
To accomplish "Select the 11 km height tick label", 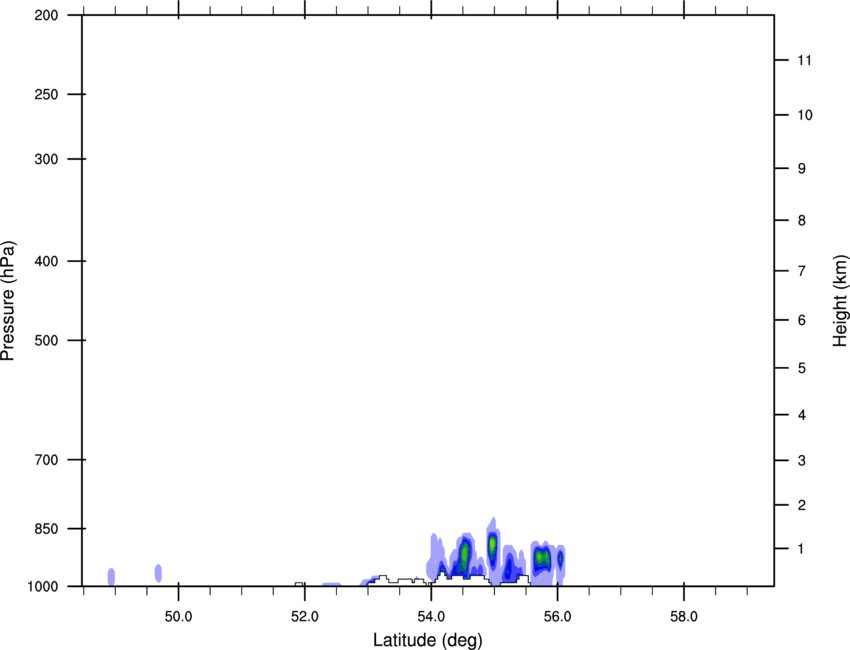I will click(802, 61).
